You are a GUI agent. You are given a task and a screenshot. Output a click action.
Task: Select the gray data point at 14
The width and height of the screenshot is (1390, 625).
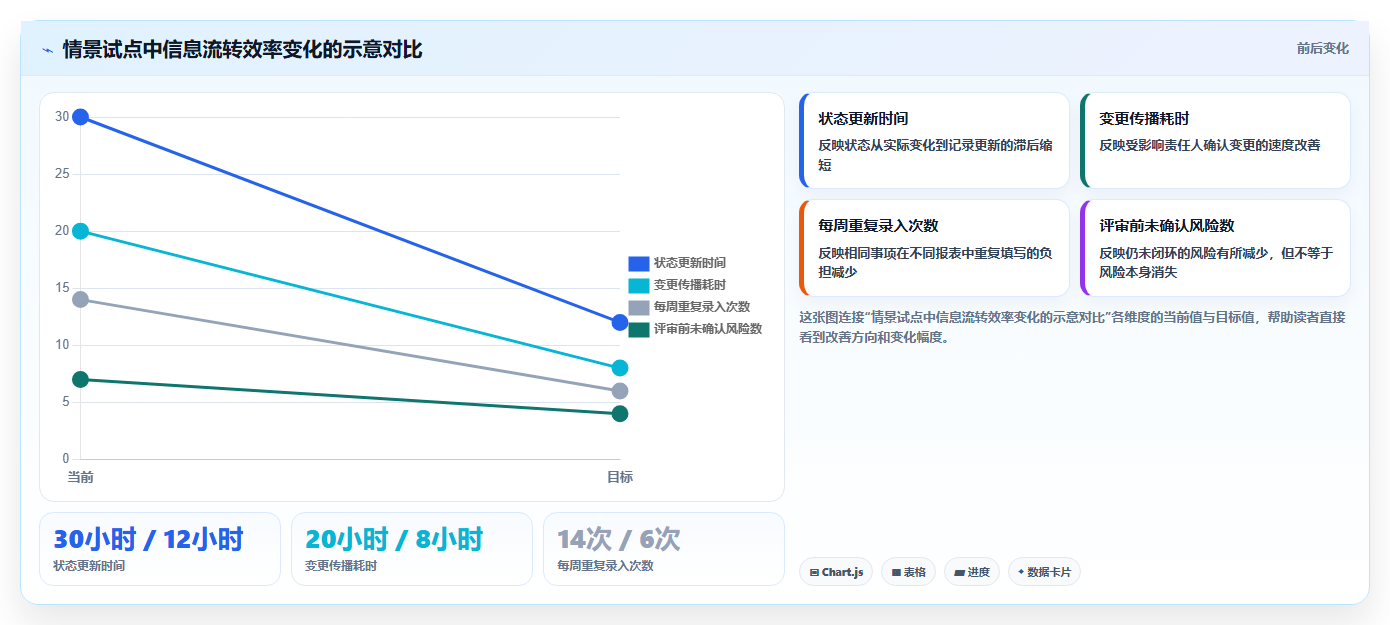point(81,299)
